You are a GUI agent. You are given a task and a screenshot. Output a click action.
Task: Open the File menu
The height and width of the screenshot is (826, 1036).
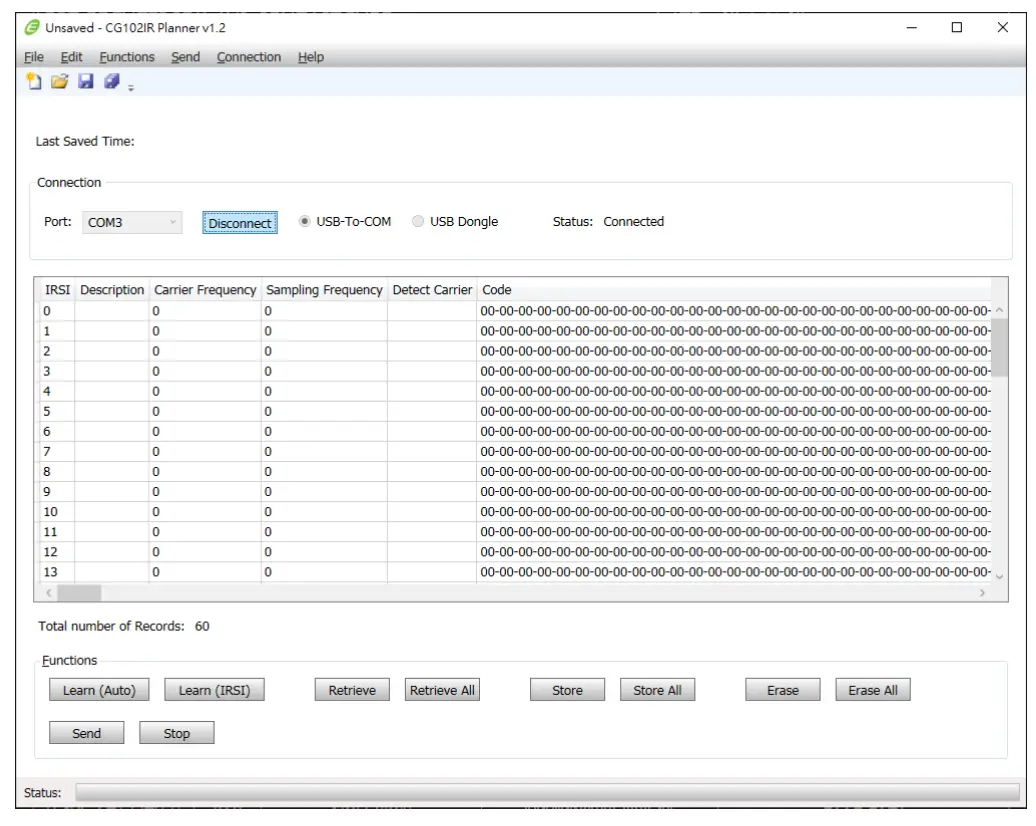click(34, 57)
